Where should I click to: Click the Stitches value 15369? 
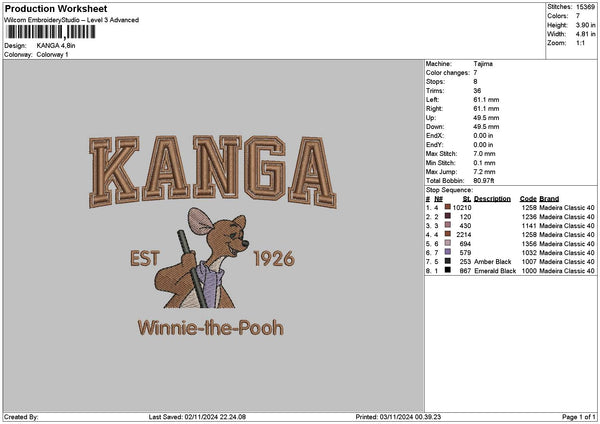coord(585,7)
